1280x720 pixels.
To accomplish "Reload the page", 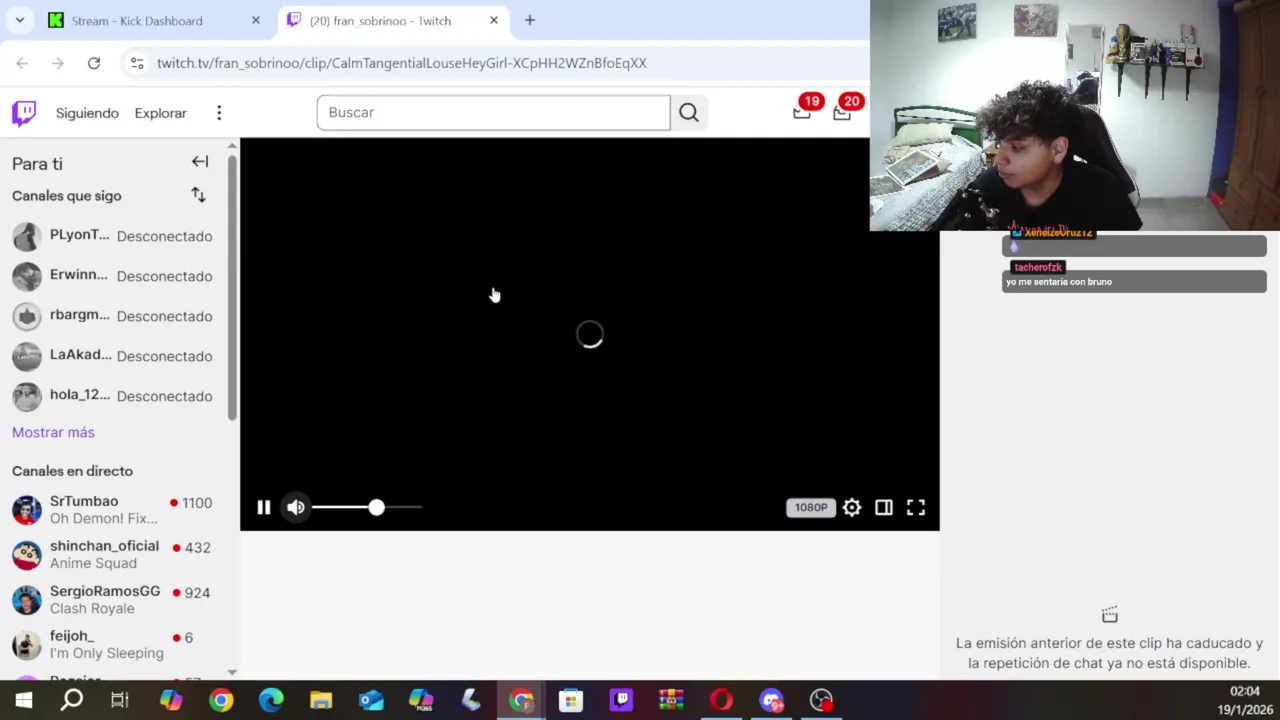I will tap(94, 63).
